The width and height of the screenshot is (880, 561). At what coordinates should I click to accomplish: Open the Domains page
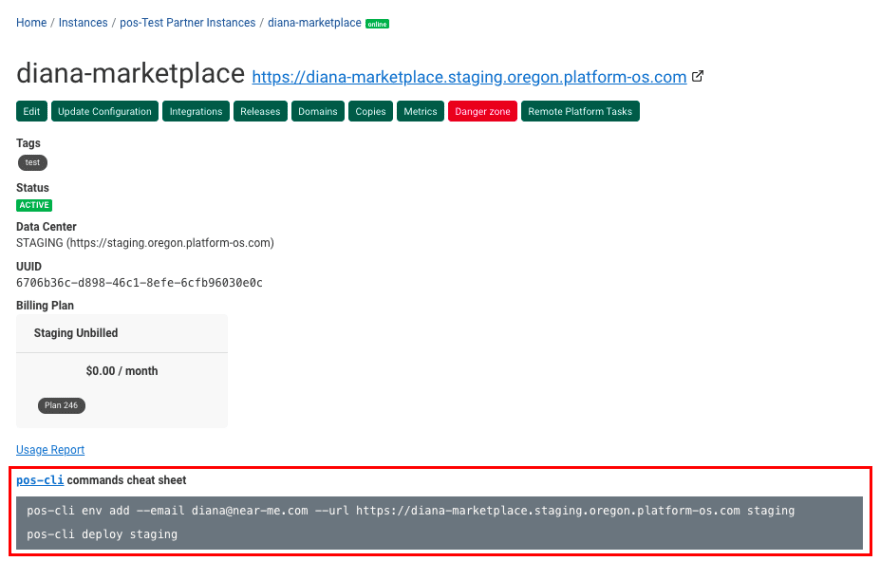point(318,111)
